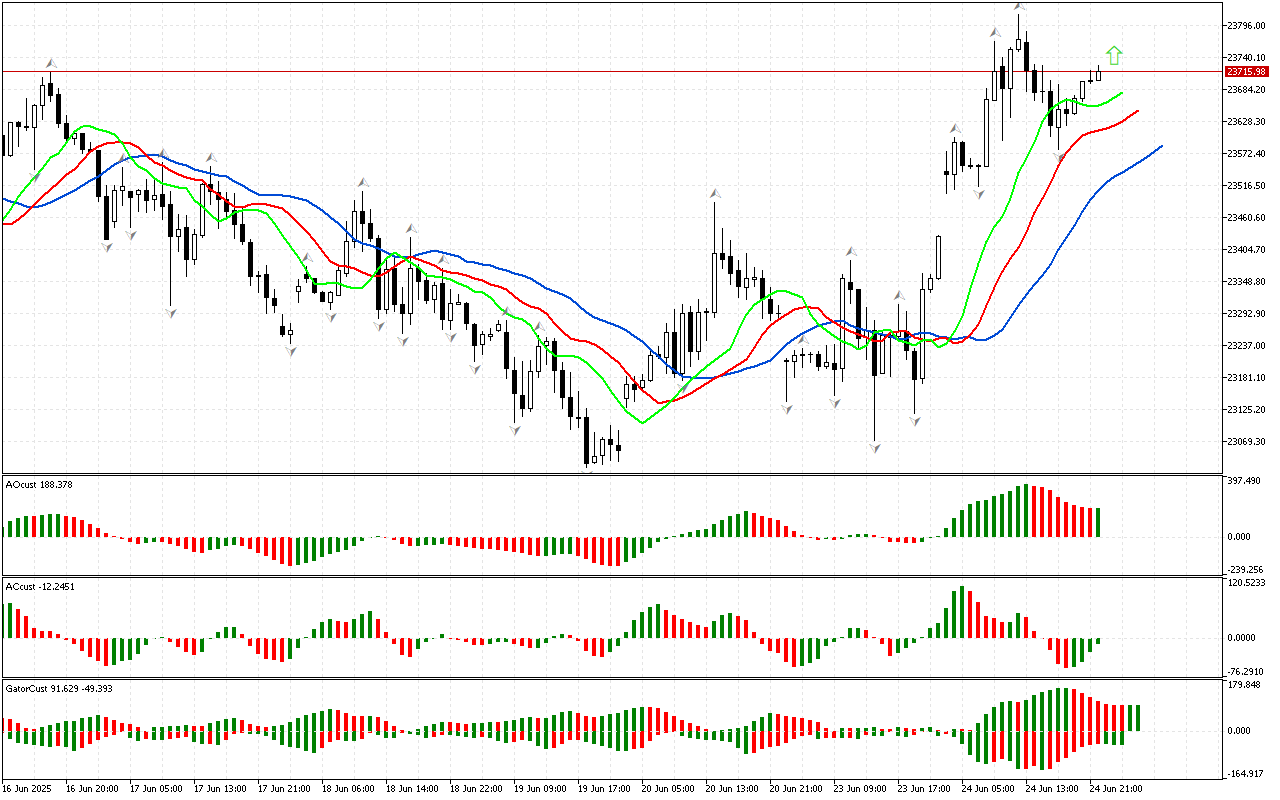Click the up fractal at the 16 Jun peak
Image resolution: width=1280 pixels, height=800 pixels.
[x=50, y=63]
